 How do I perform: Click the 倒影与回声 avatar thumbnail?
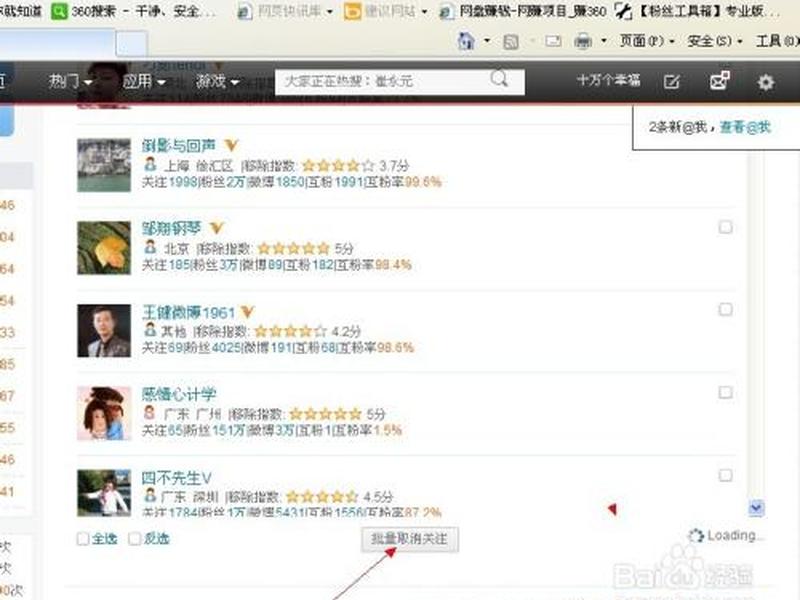[x=104, y=165]
